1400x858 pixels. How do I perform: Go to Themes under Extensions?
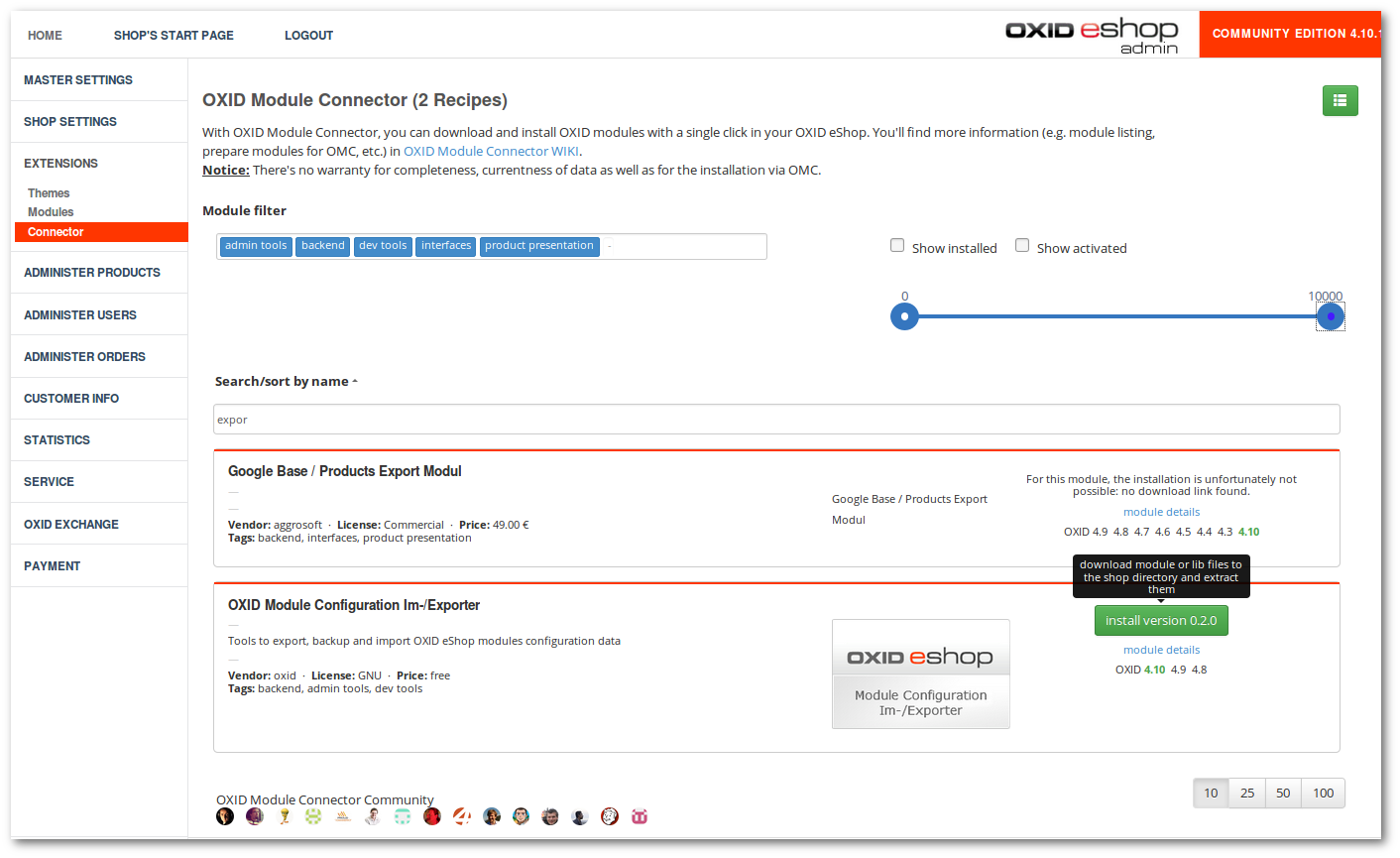click(x=49, y=193)
